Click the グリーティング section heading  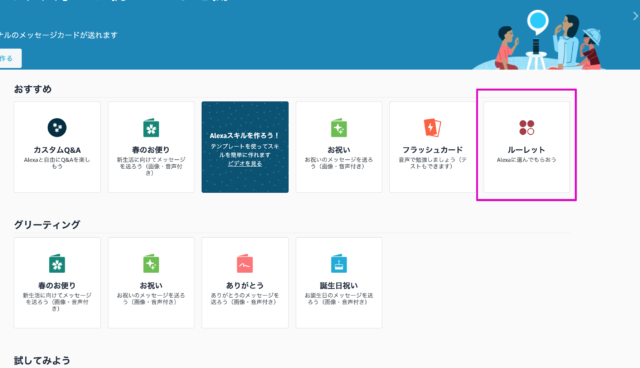47,224
